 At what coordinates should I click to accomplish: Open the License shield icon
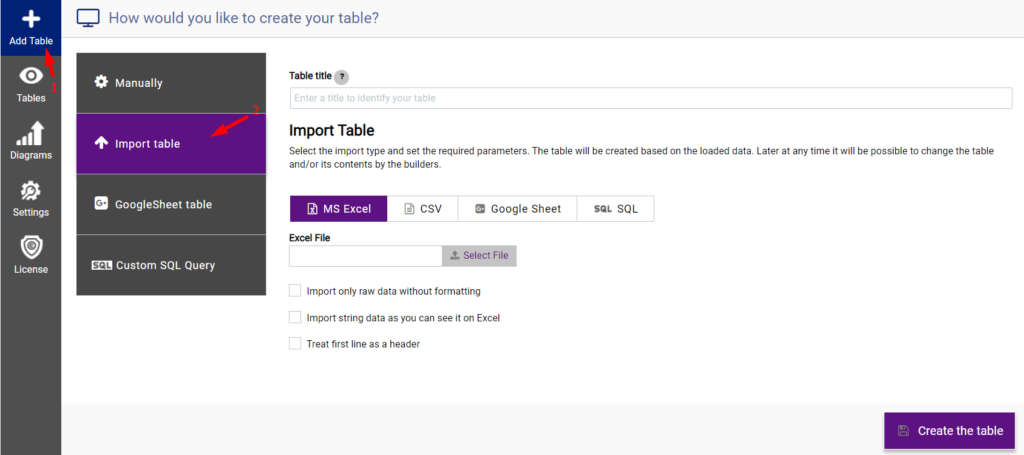(31, 247)
